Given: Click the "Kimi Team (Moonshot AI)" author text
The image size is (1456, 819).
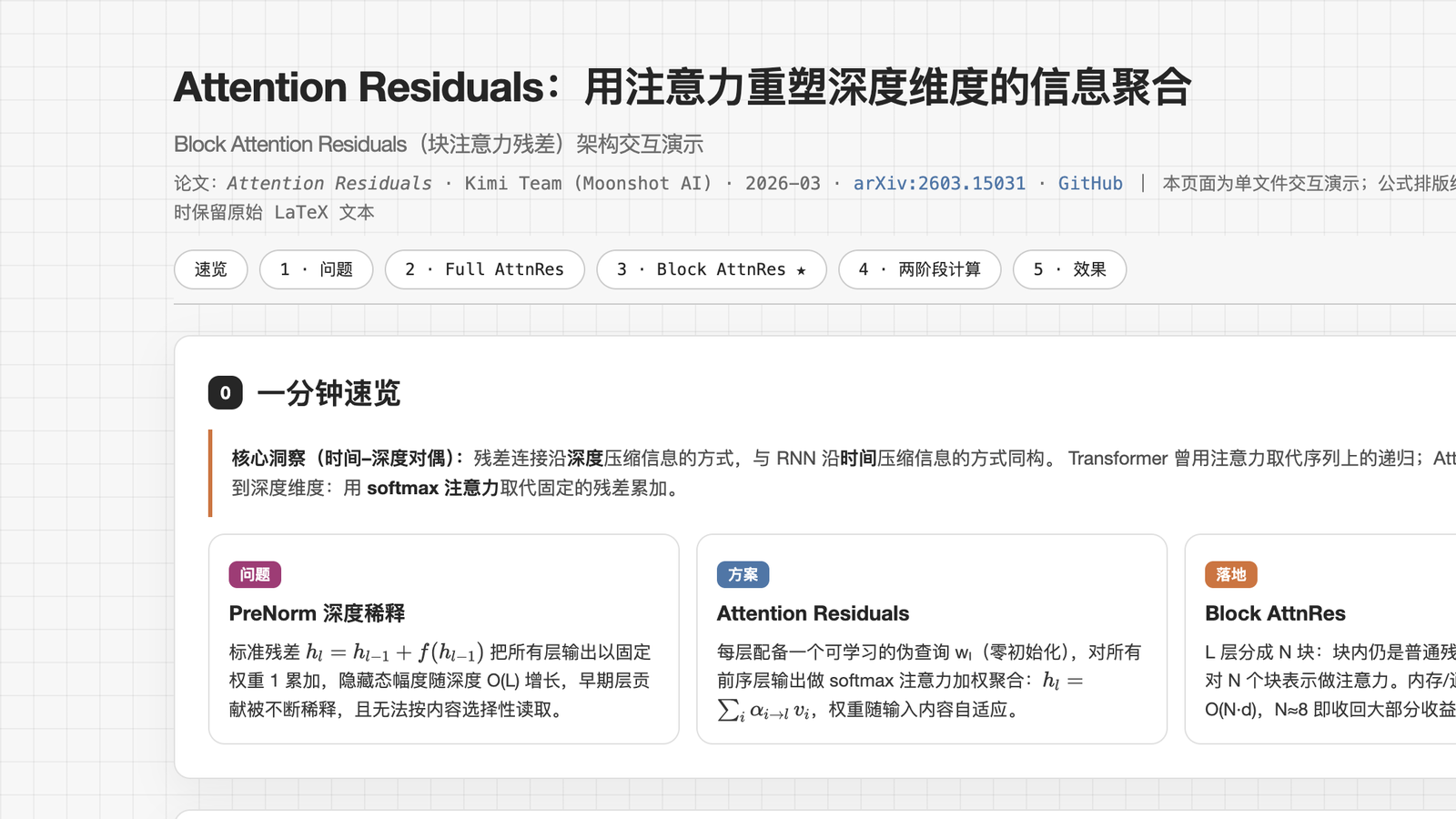Looking at the screenshot, I should click(589, 183).
